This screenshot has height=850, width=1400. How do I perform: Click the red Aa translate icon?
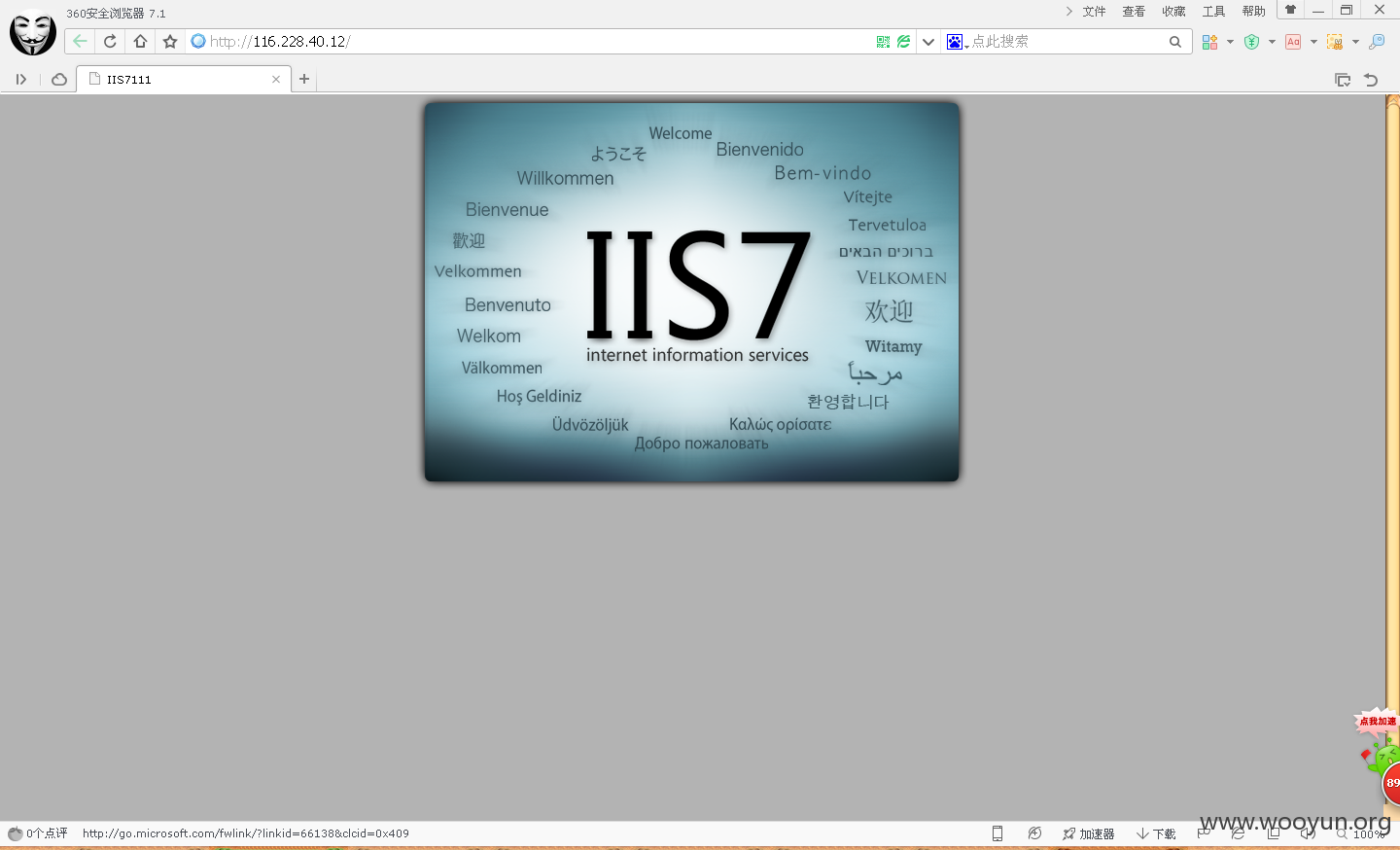tap(1293, 42)
